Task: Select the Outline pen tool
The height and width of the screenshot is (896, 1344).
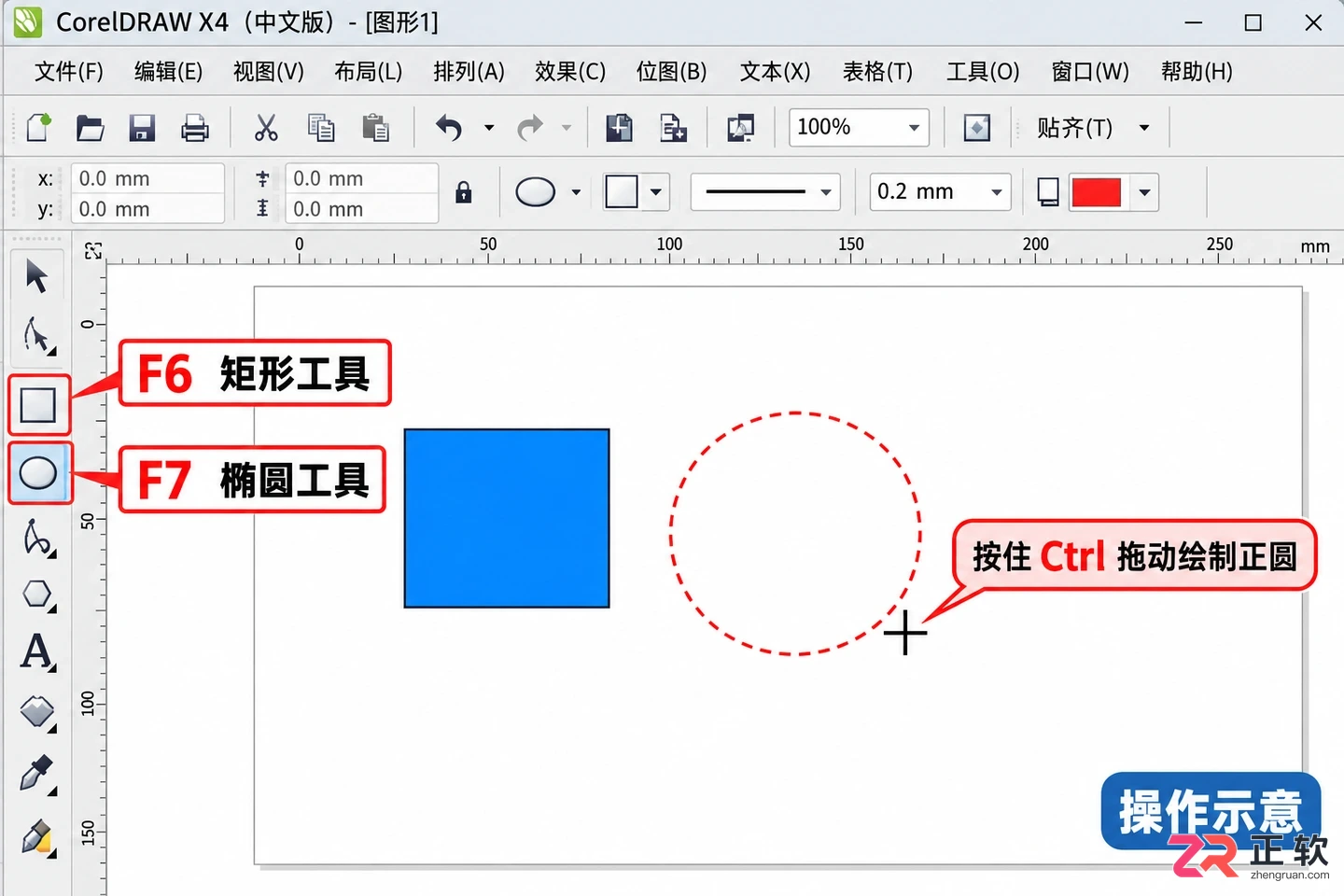Action: point(37,838)
